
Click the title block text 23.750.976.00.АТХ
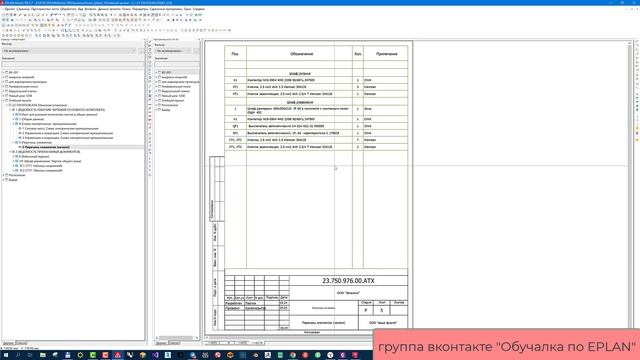348,281
